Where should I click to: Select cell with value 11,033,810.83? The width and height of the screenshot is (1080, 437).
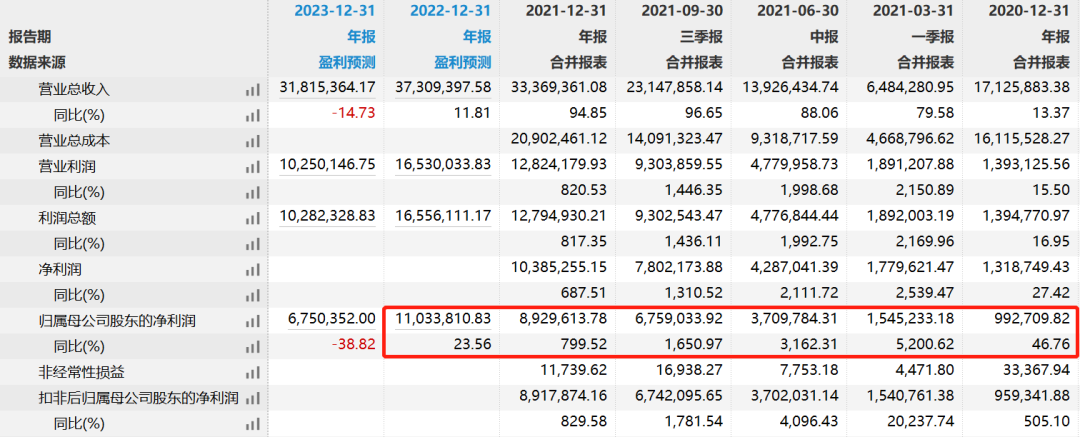(x=443, y=321)
